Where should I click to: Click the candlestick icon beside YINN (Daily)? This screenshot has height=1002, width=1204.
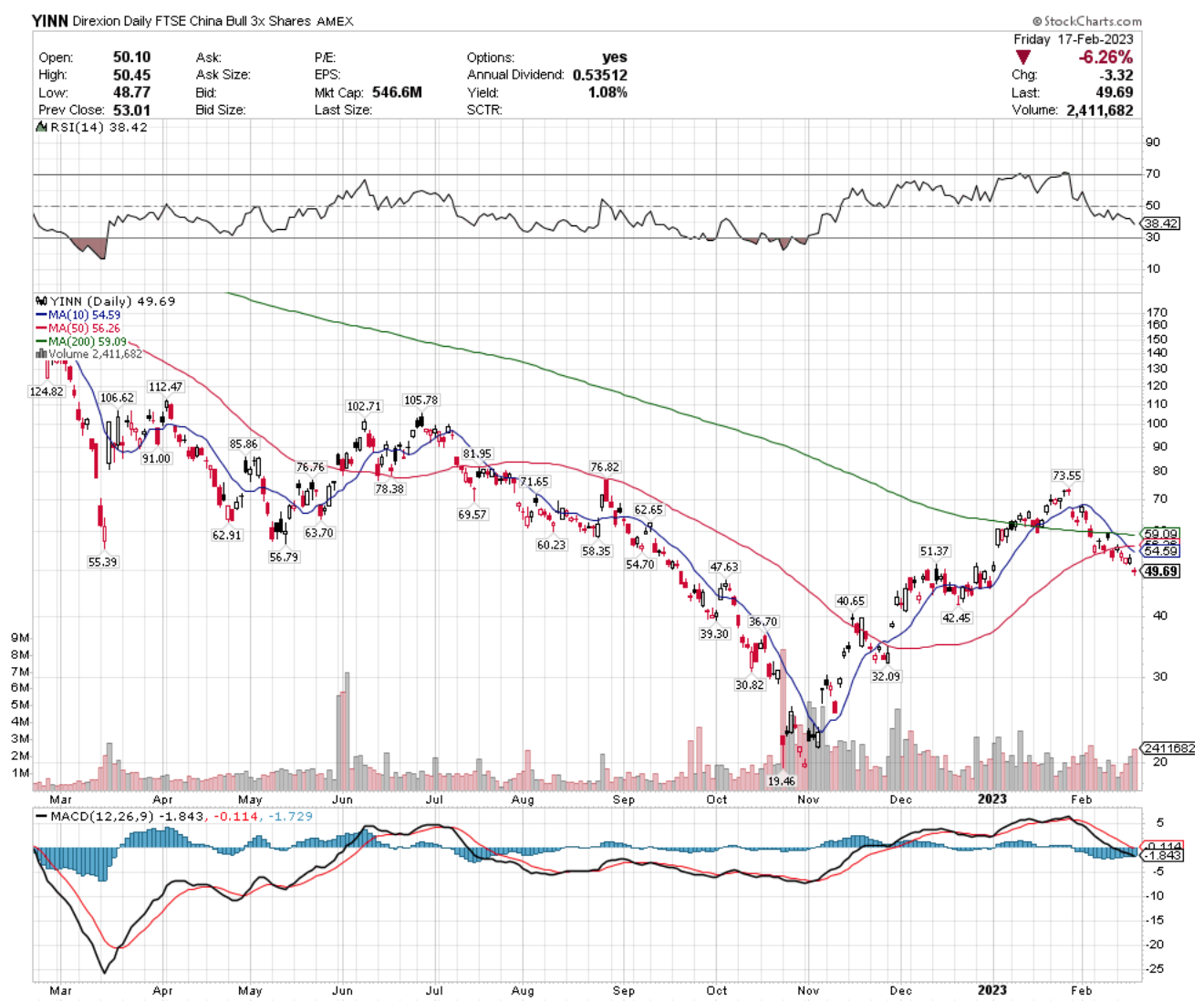coord(41,301)
